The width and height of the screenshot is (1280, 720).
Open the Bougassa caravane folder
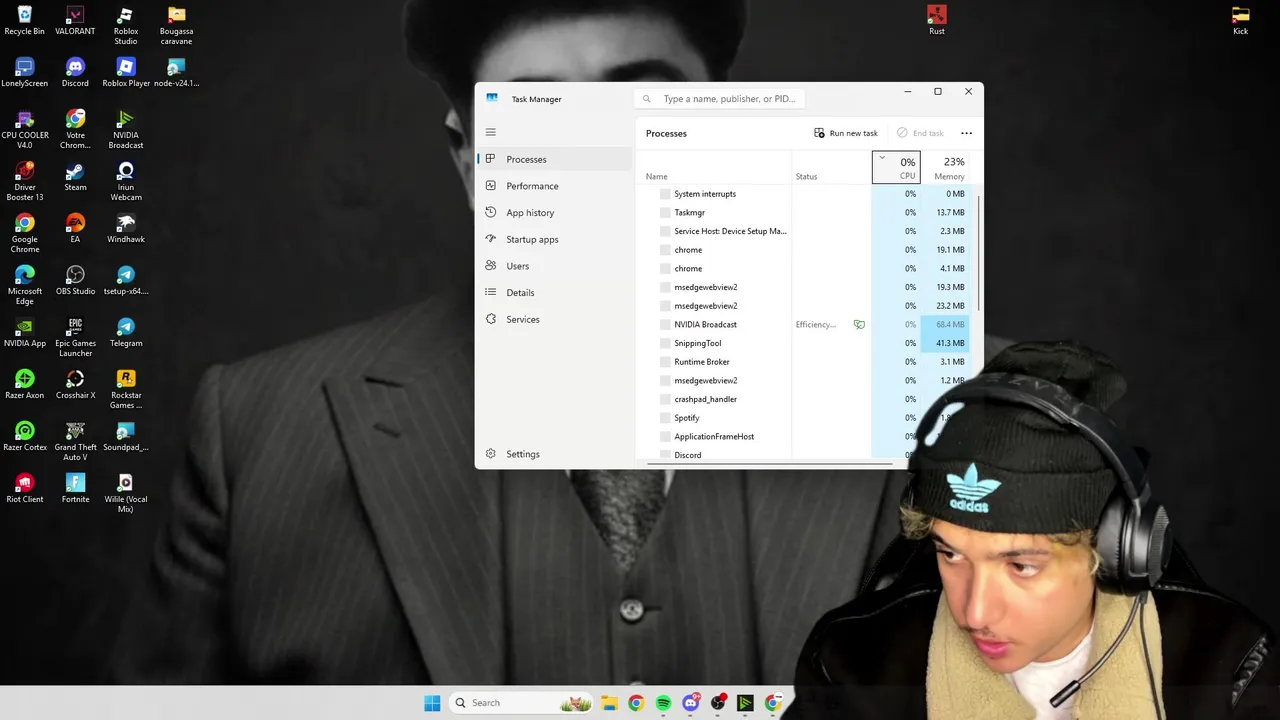pos(176,26)
